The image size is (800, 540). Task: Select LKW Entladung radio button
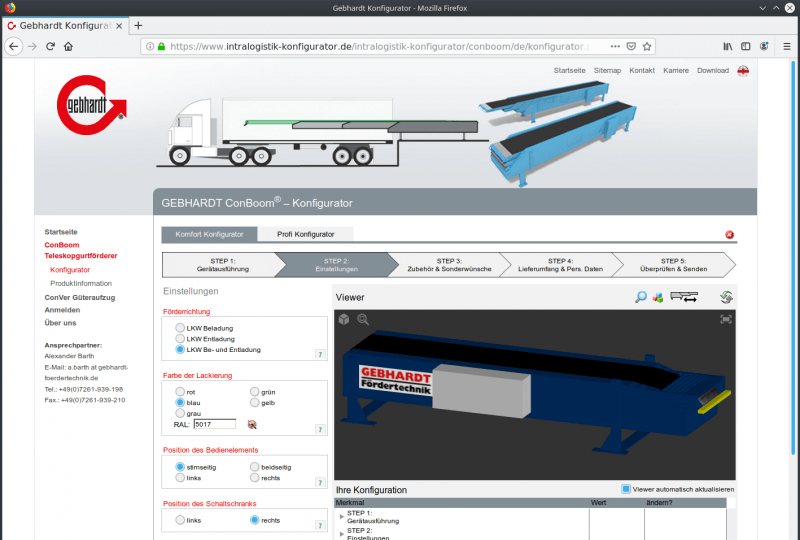point(180,338)
